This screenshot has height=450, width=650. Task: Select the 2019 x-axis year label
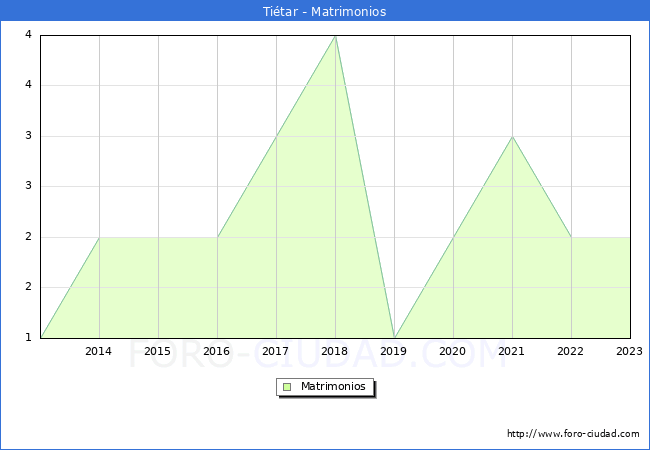pos(394,351)
